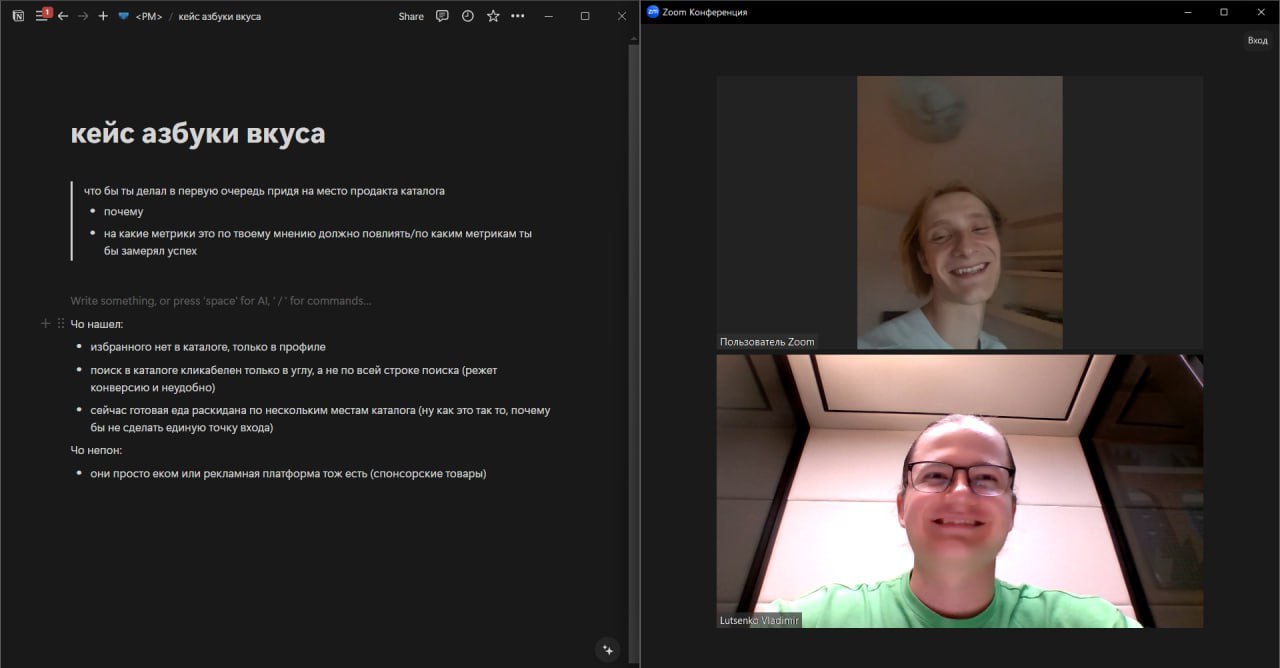Go forward with the right arrow
Image resolution: width=1280 pixels, height=668 pixels.
pyautogui.click(x=83, y=16)
